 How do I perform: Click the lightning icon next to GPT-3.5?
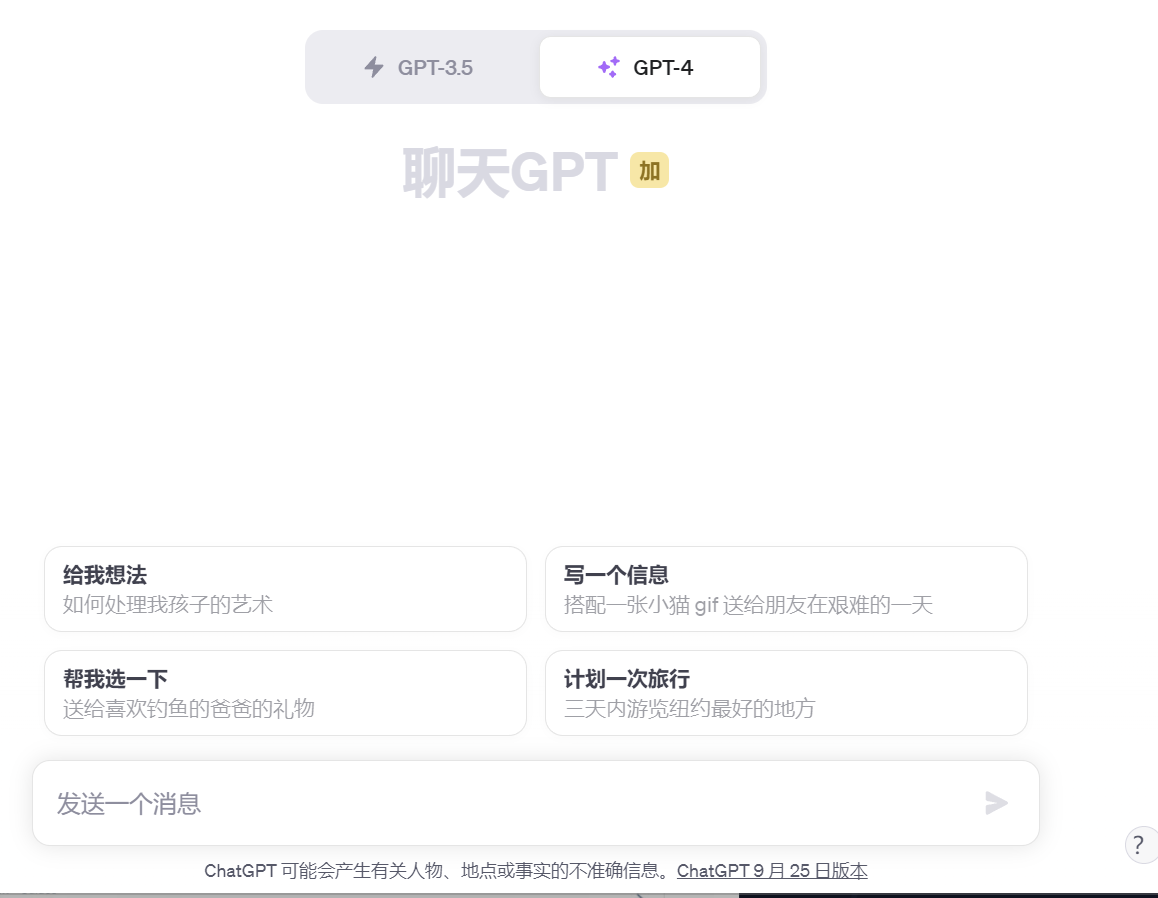(372, 67)
